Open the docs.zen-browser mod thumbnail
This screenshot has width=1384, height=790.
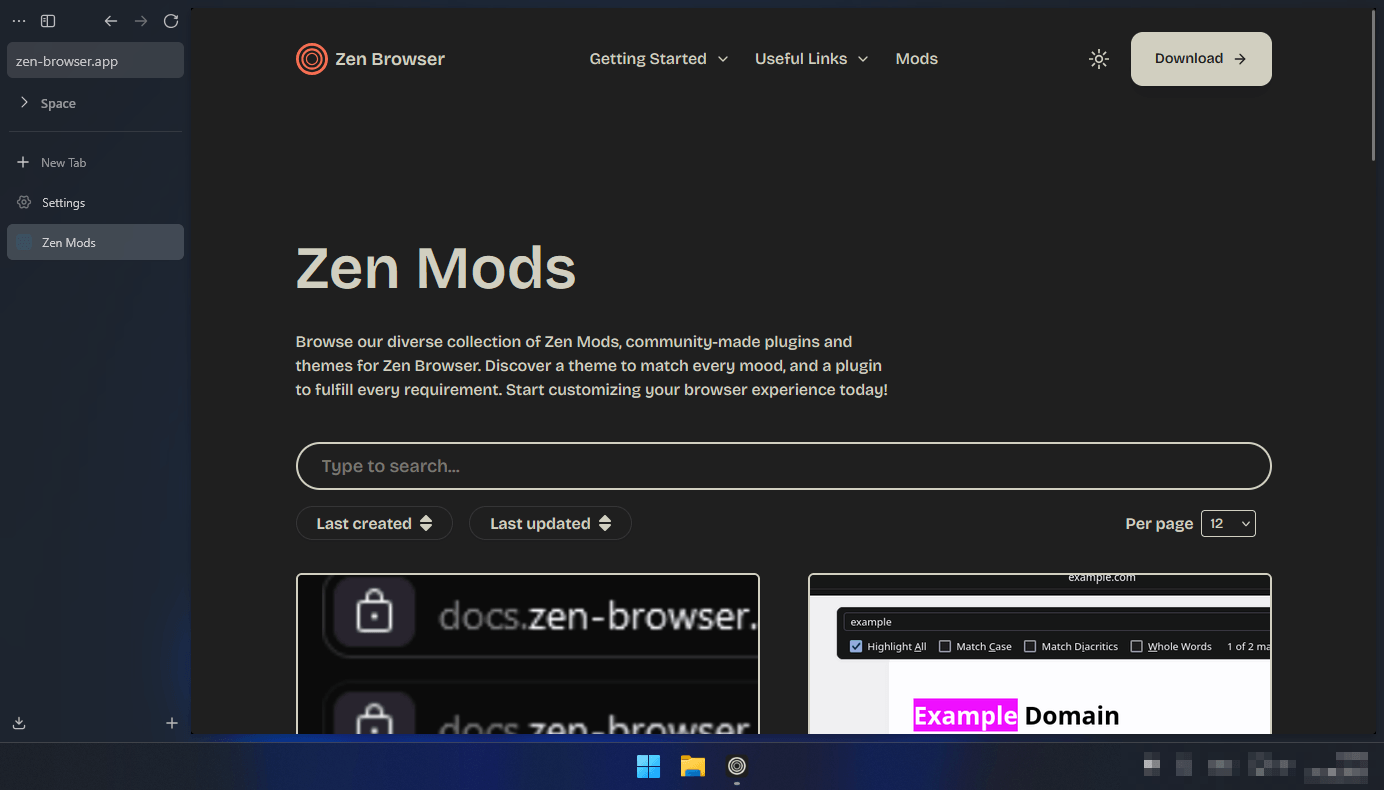[x=528, y=654]
